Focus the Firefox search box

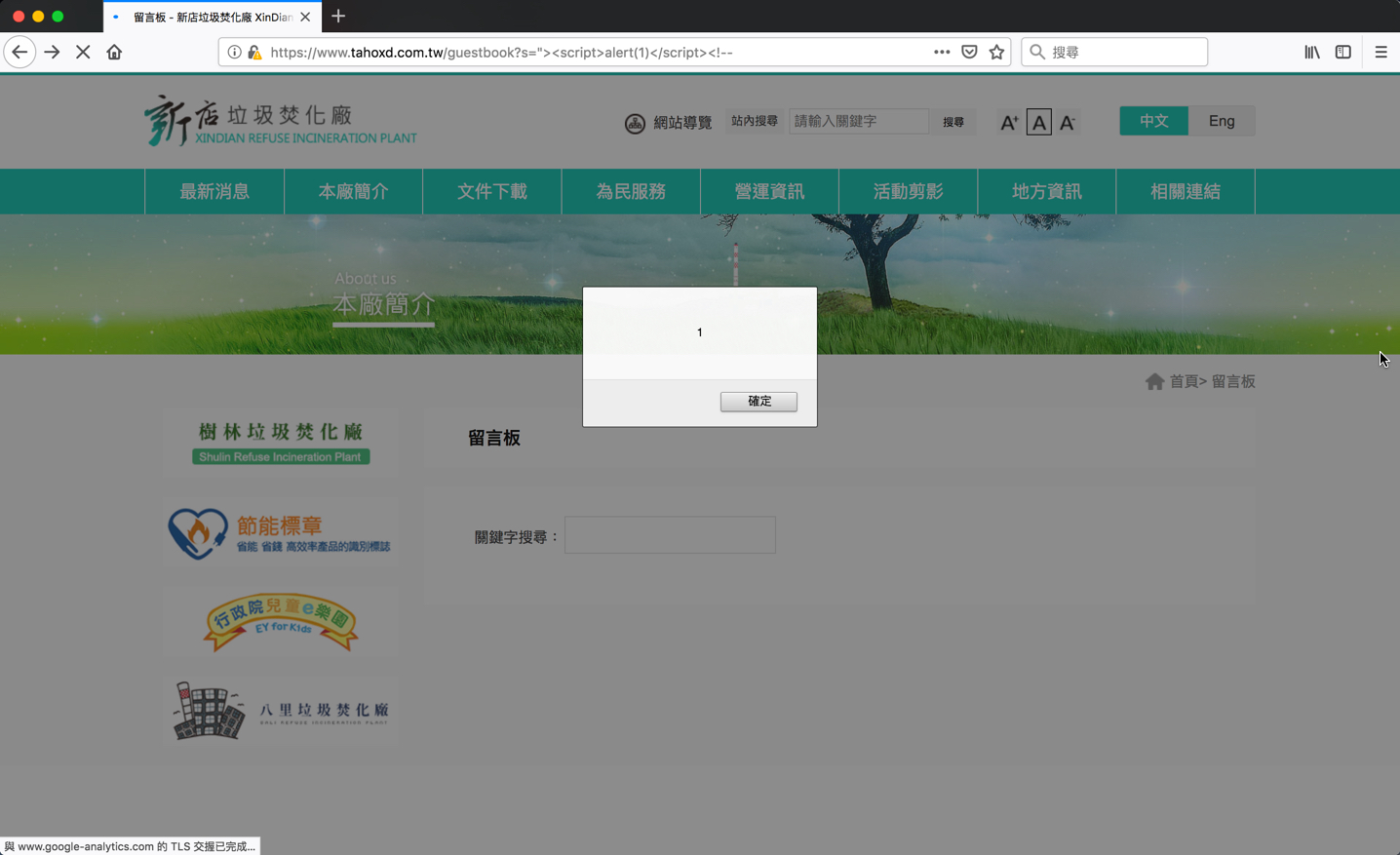click(1114, 53)
